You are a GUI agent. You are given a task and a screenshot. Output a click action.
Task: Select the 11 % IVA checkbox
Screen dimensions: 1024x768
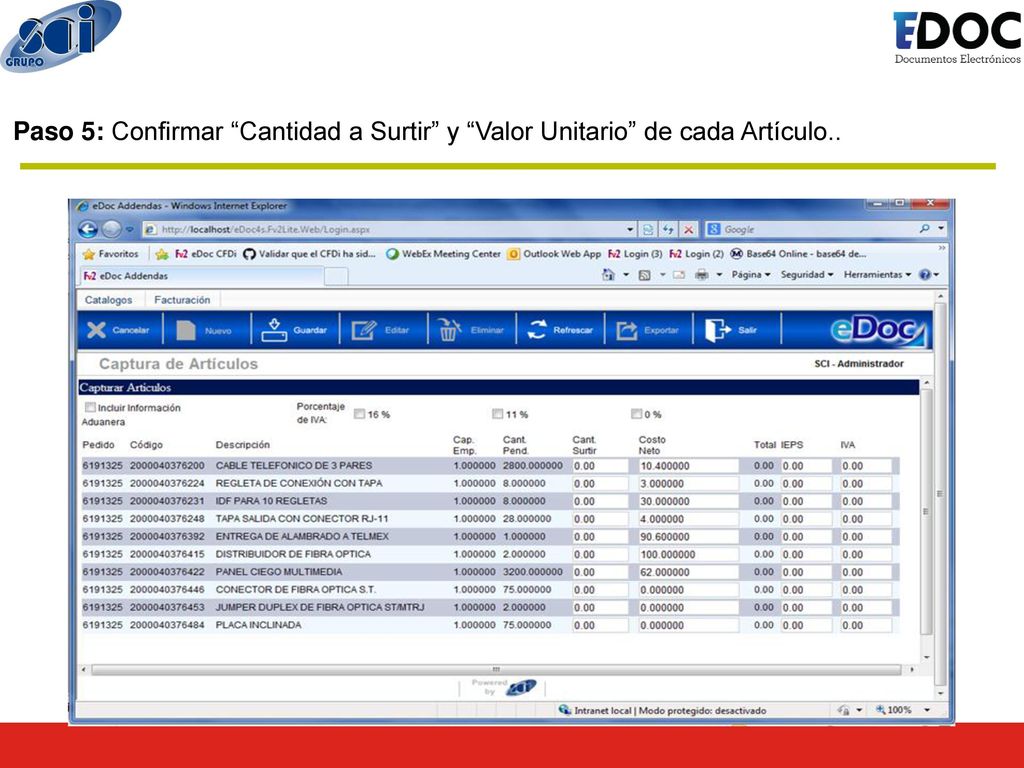click(x=498, y=414)
